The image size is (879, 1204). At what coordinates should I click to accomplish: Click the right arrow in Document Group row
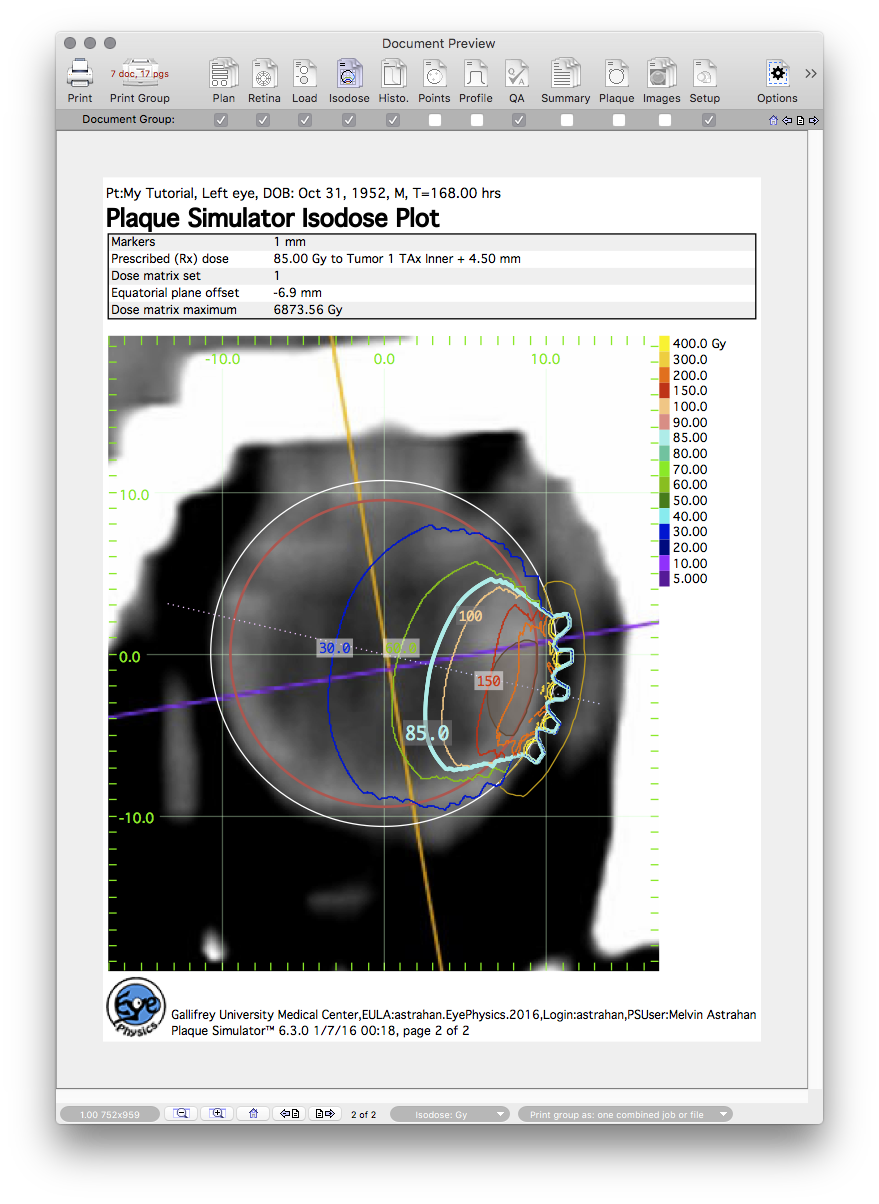(813, 120)
